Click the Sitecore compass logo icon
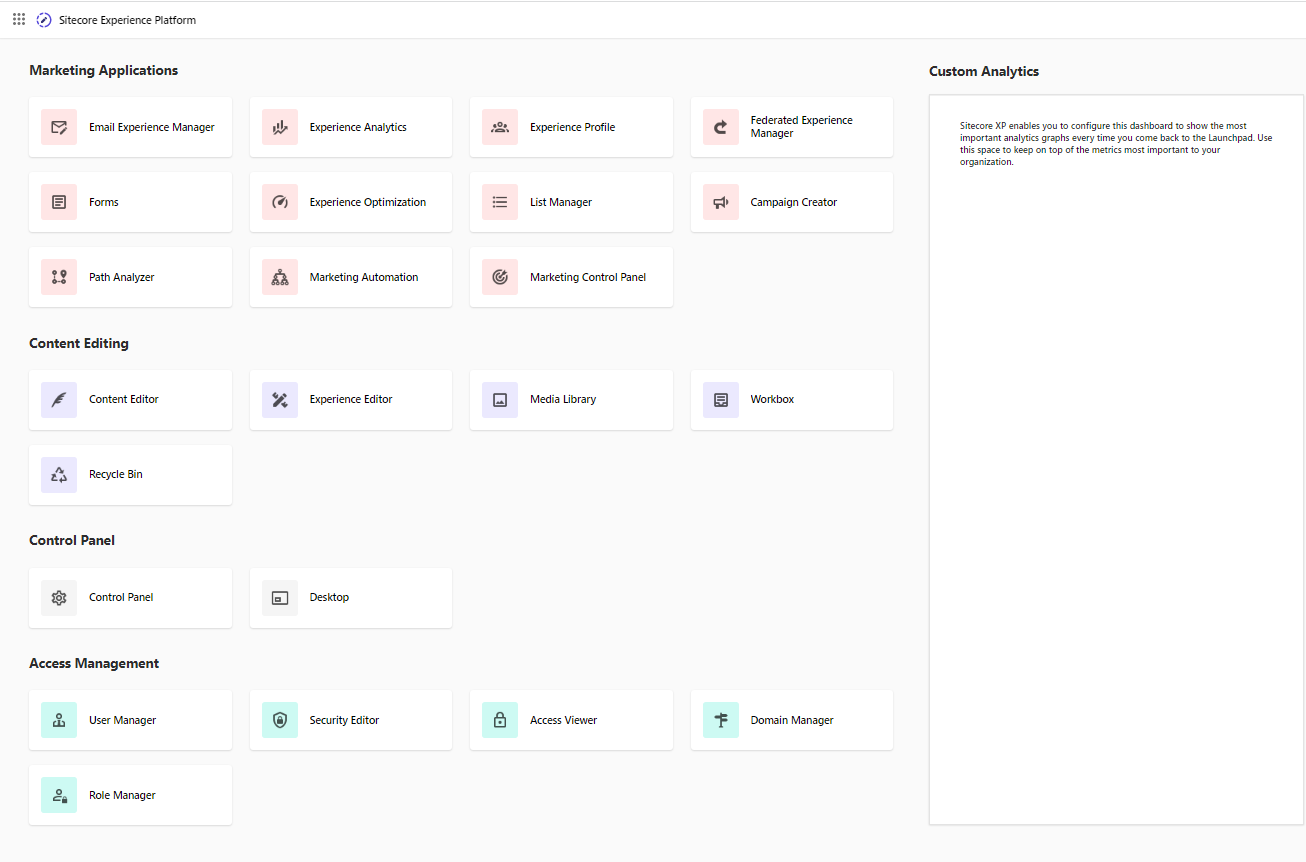1306x862 pixels. click(44, 20)
